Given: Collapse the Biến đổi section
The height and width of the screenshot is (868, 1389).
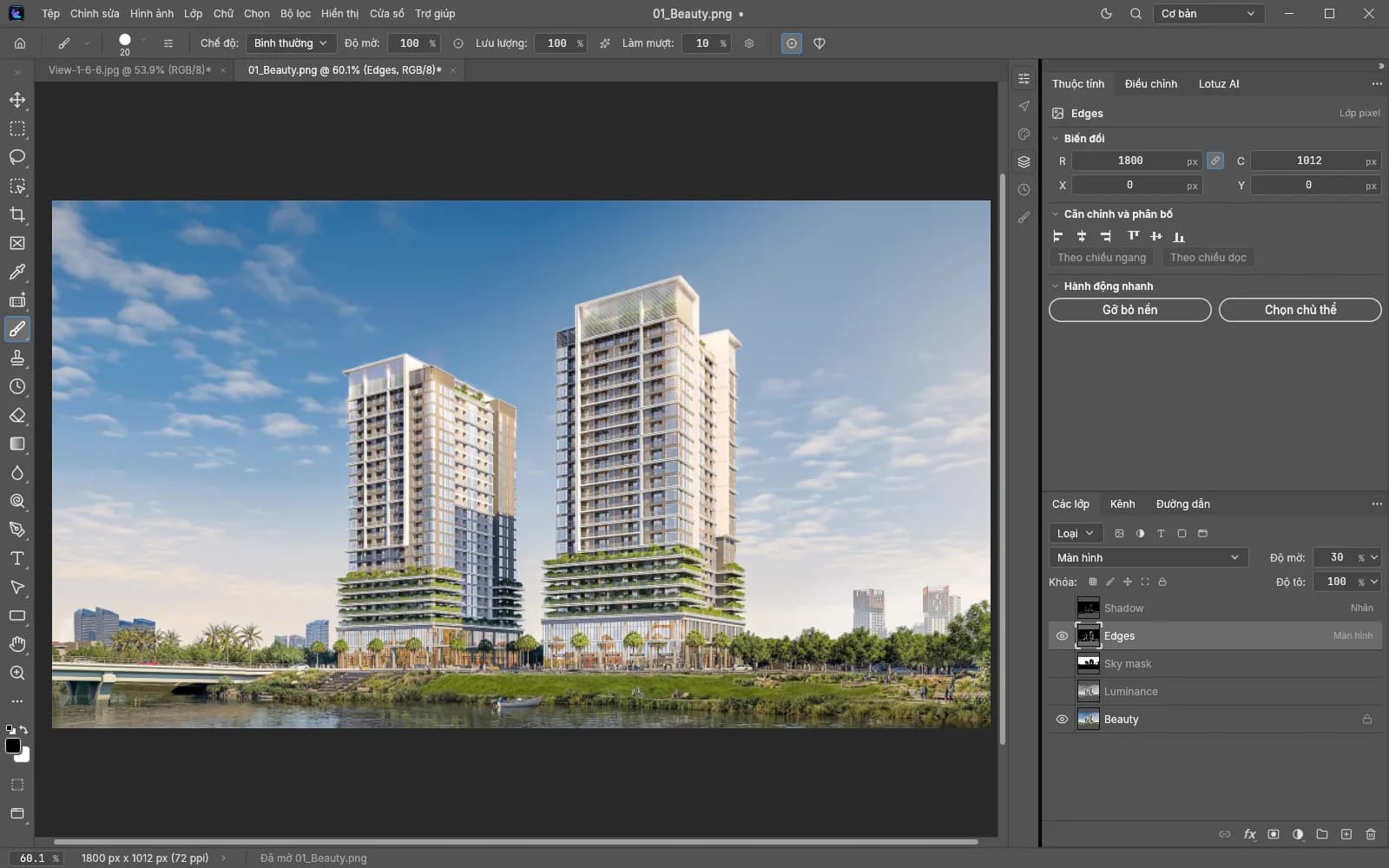Looking at the screenshot, I should [1056, 139].
